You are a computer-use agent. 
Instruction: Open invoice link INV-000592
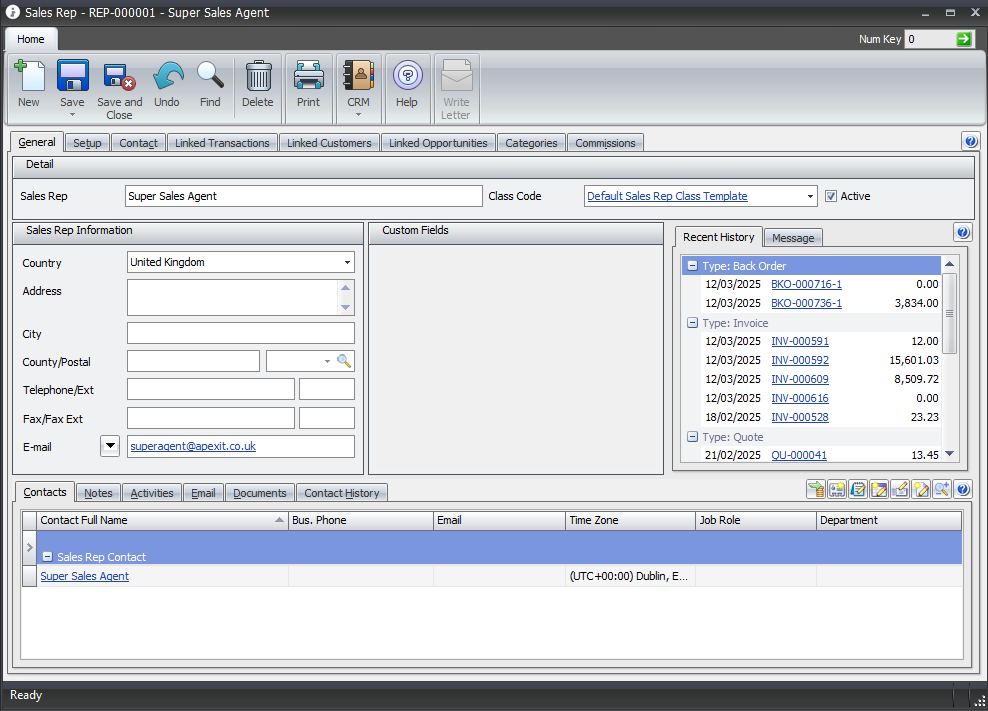(799, 360)
